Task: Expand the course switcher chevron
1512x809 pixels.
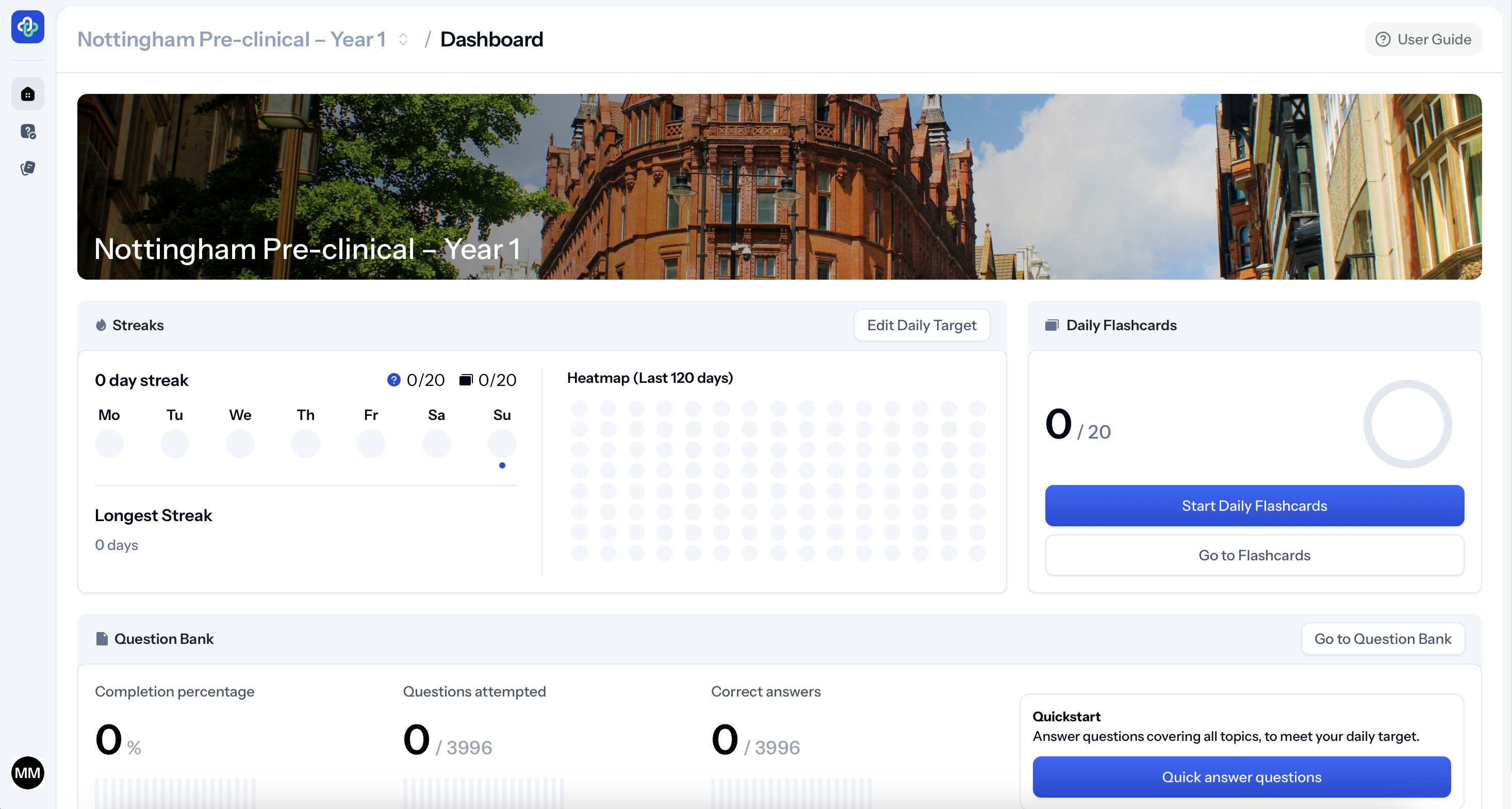Action: click(403, 39)
